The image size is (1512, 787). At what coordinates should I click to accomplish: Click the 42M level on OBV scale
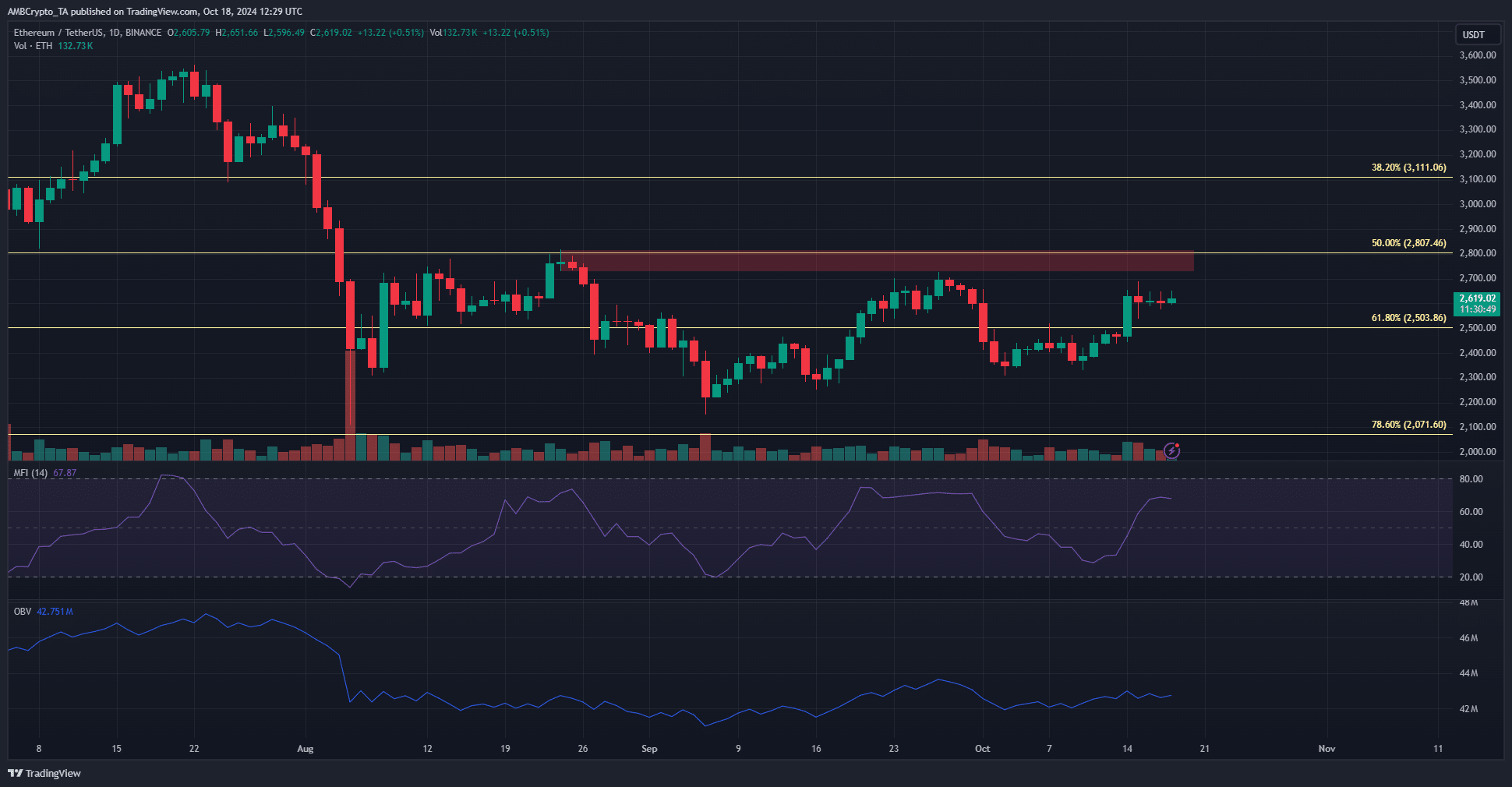pos(1469,709)
